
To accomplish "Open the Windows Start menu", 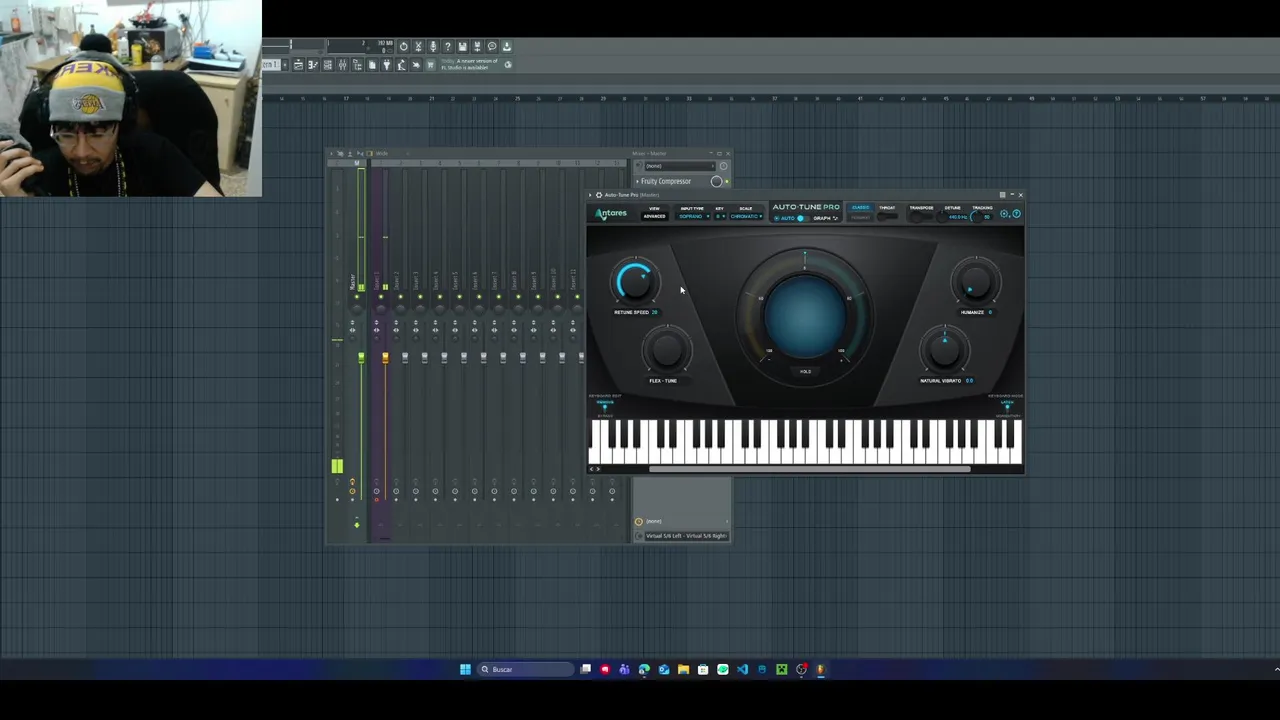I will [465, 670].
